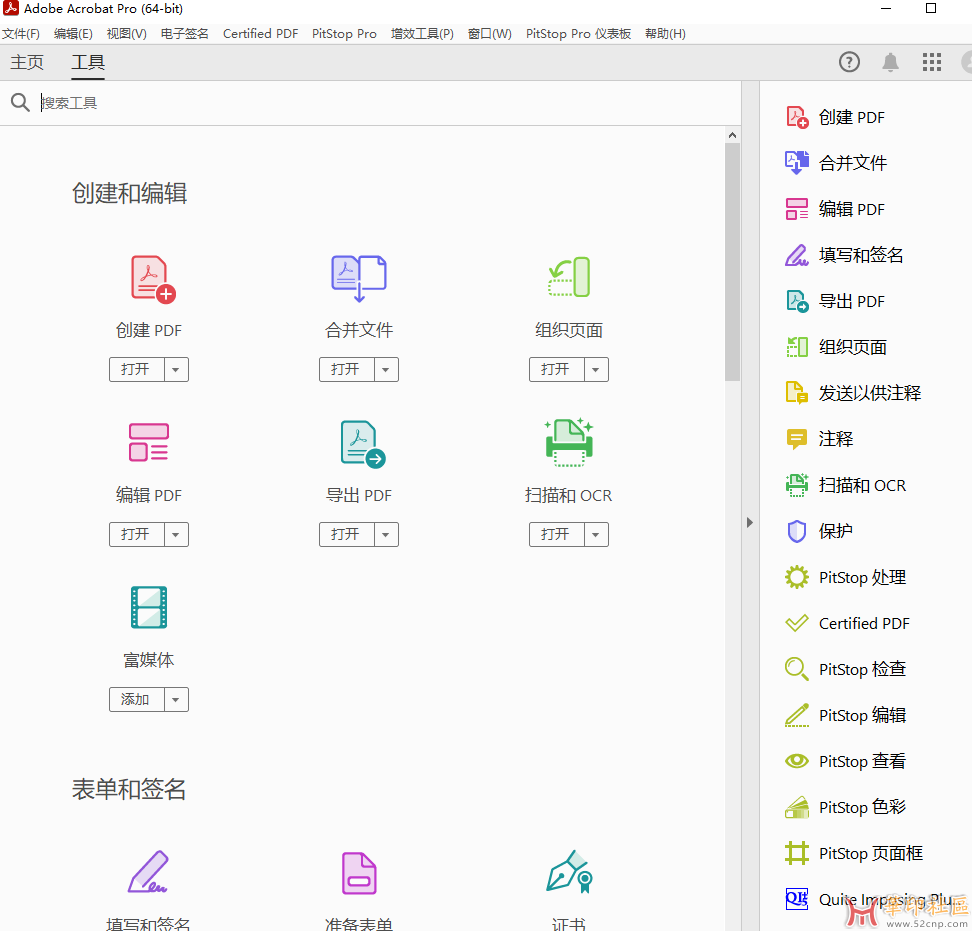The width and height of the screenshot is (972, 931).
Task: Select PitStop 色彩 color tool
Action: [846, 807]
